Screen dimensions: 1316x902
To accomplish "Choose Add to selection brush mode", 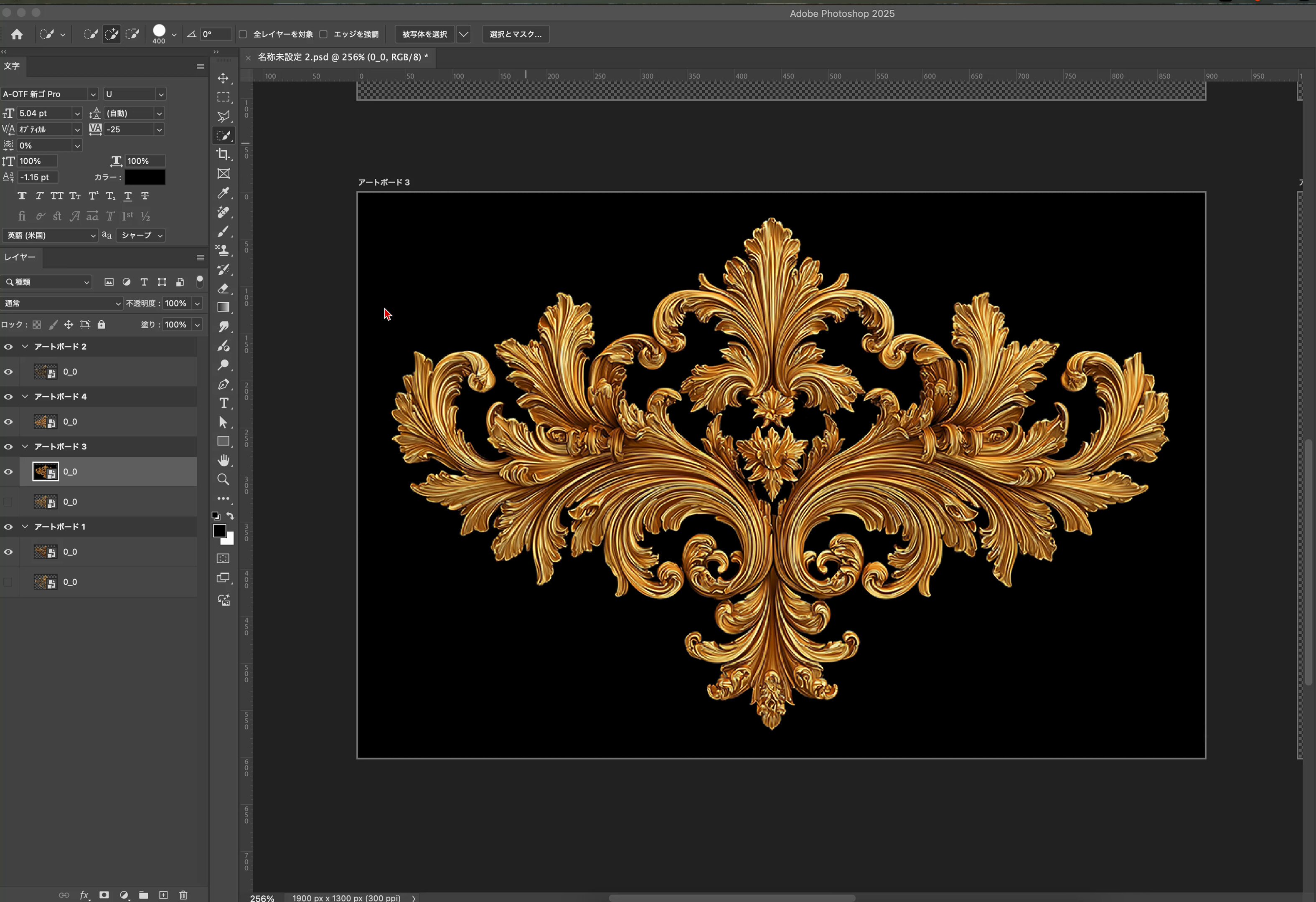I will 112,34.
